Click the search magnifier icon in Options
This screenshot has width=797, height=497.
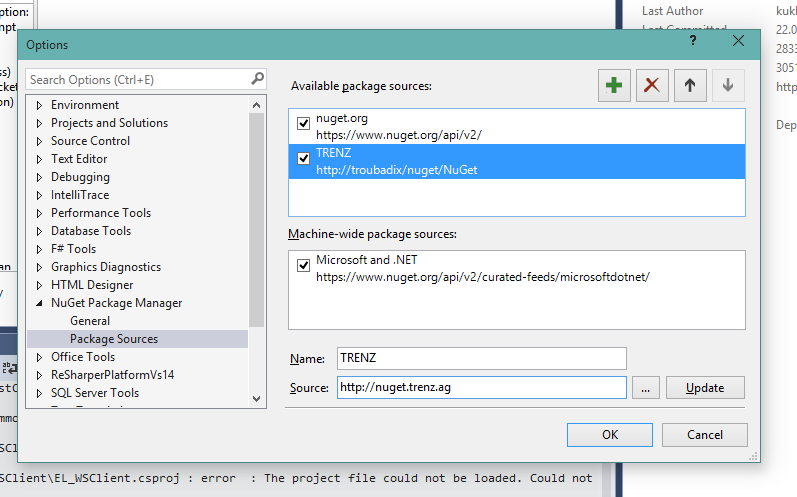tap(258, 79)
